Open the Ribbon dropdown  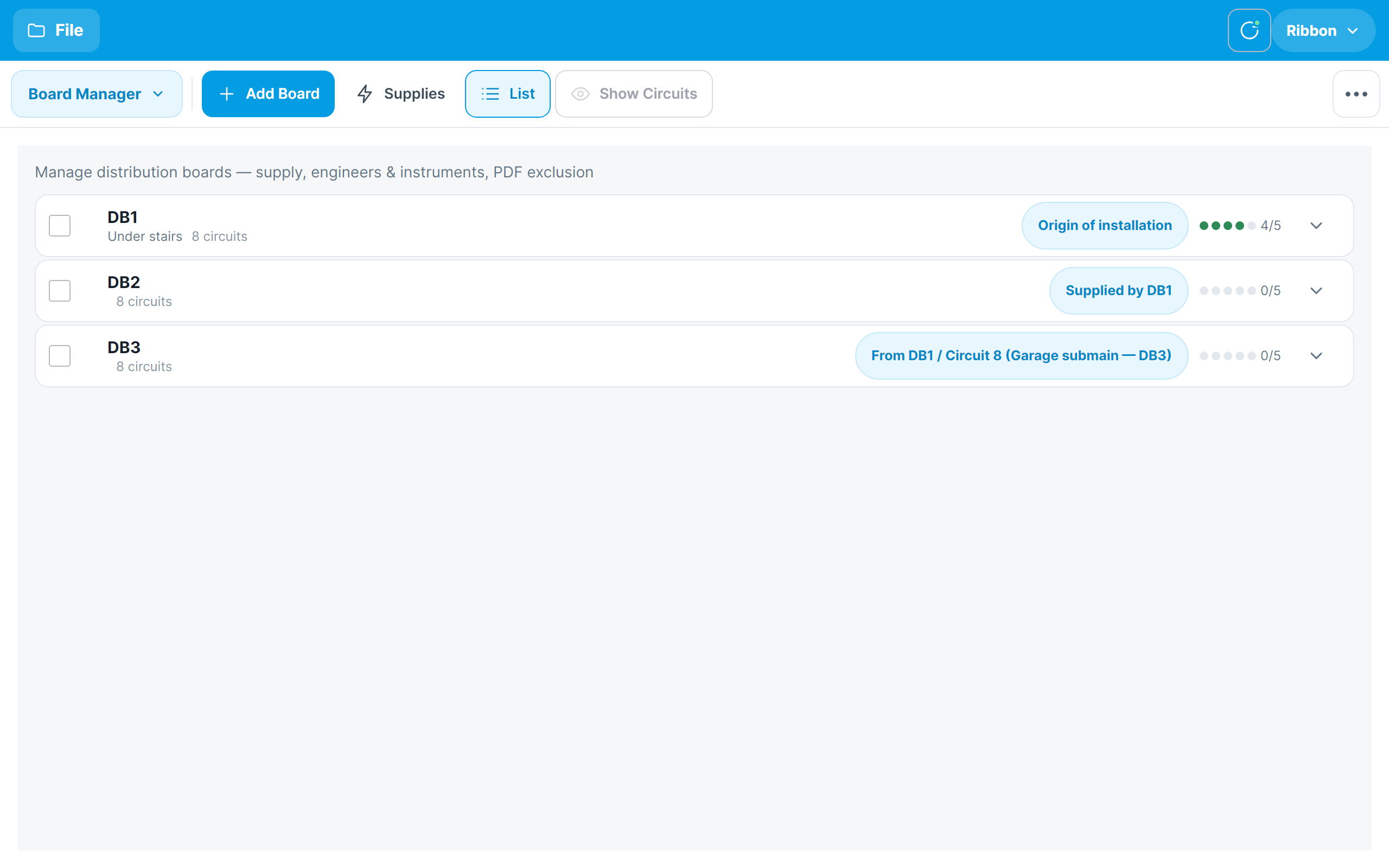(1323, 30)
